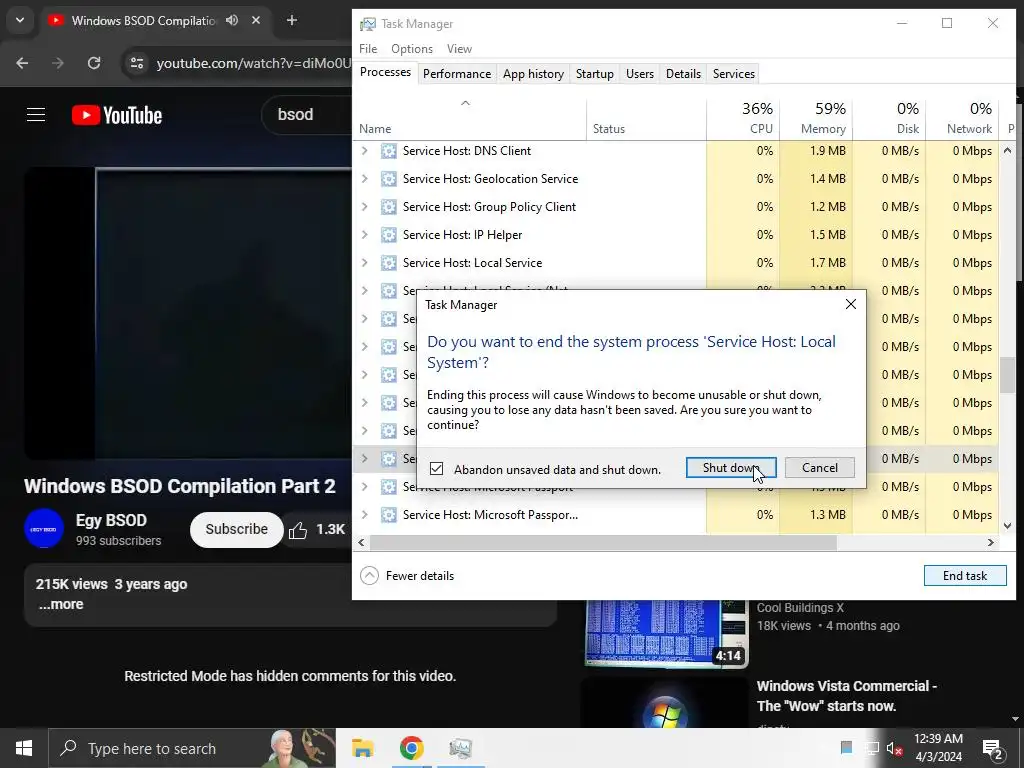Close the Task Manager confirmation dialog

click(x=850, y=304)
